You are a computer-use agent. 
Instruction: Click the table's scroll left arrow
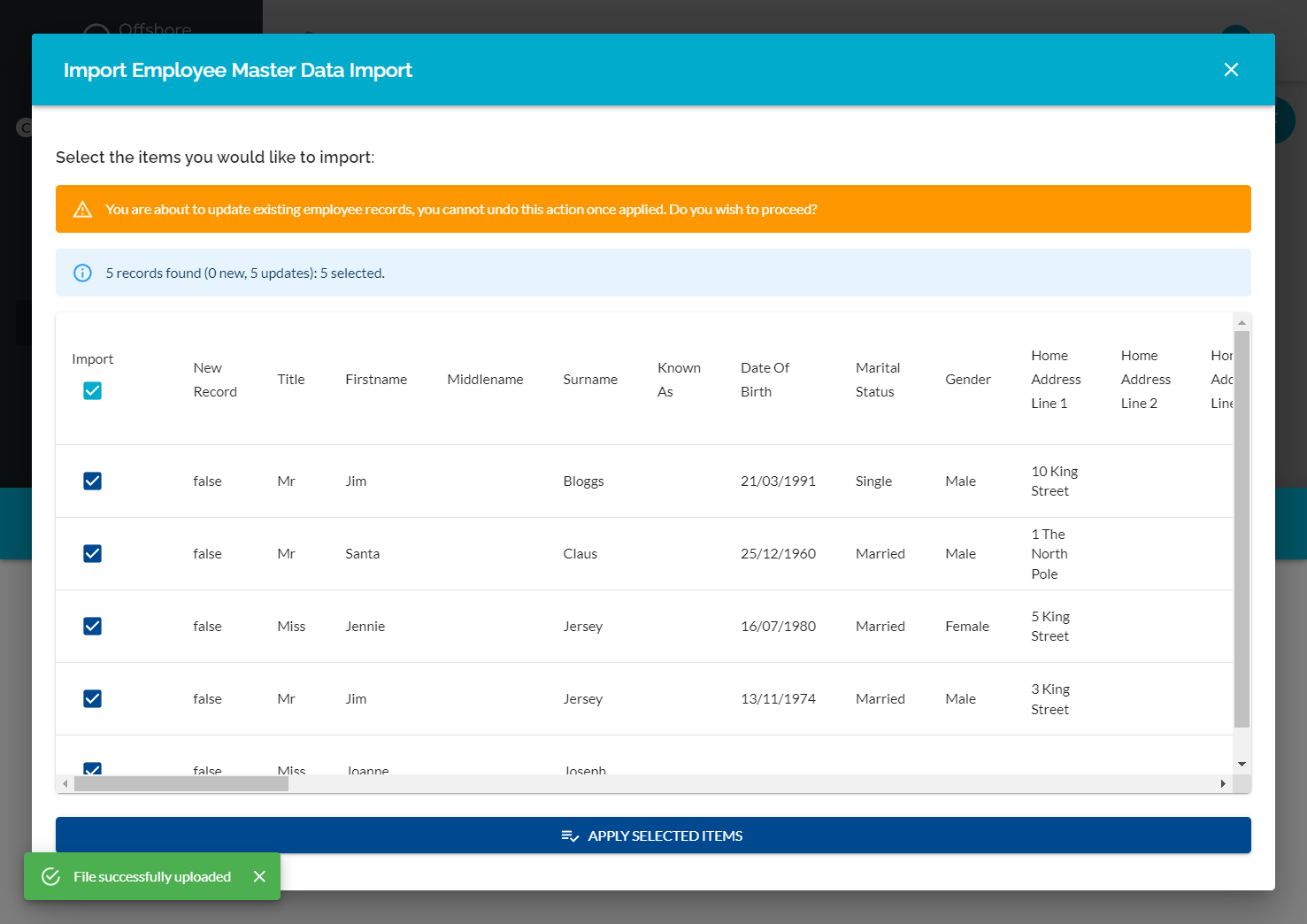65,784
